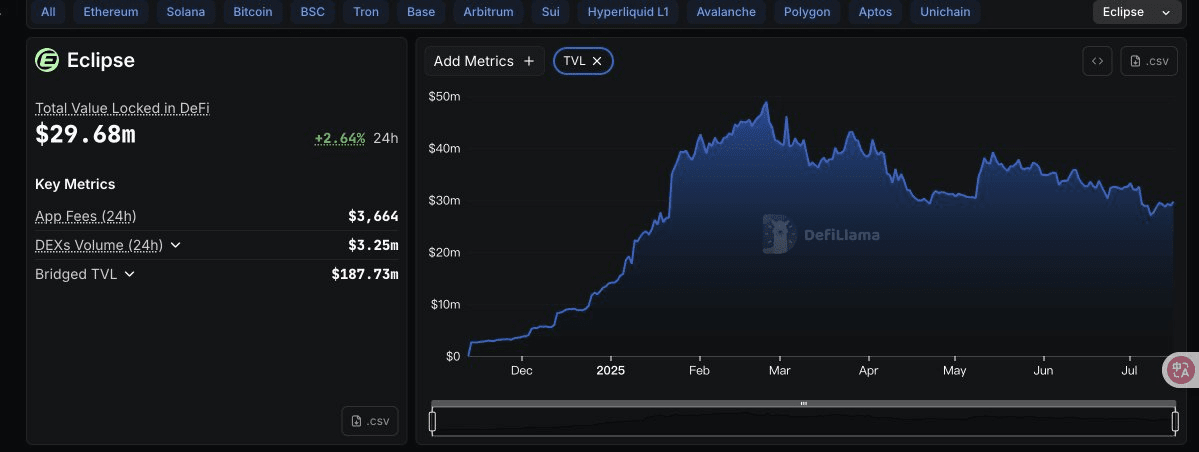Image resolution: width=1199 pixels, height=452 pixels.
Task: Click the plus icon in Add Metrics
Action: pyautogui.click(x=528, y=61)
